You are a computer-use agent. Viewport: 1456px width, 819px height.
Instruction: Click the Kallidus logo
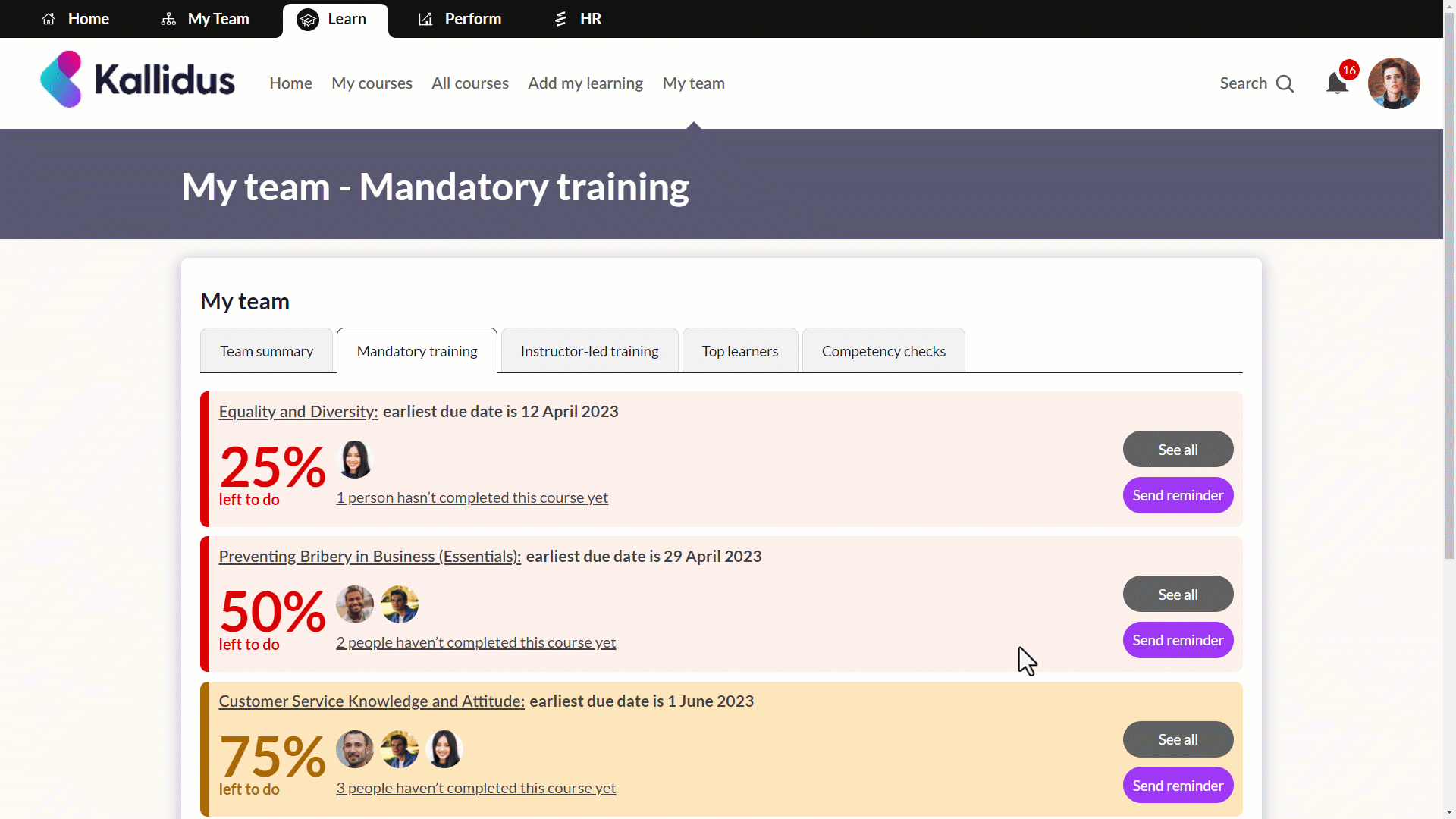(x=137, y=80)
